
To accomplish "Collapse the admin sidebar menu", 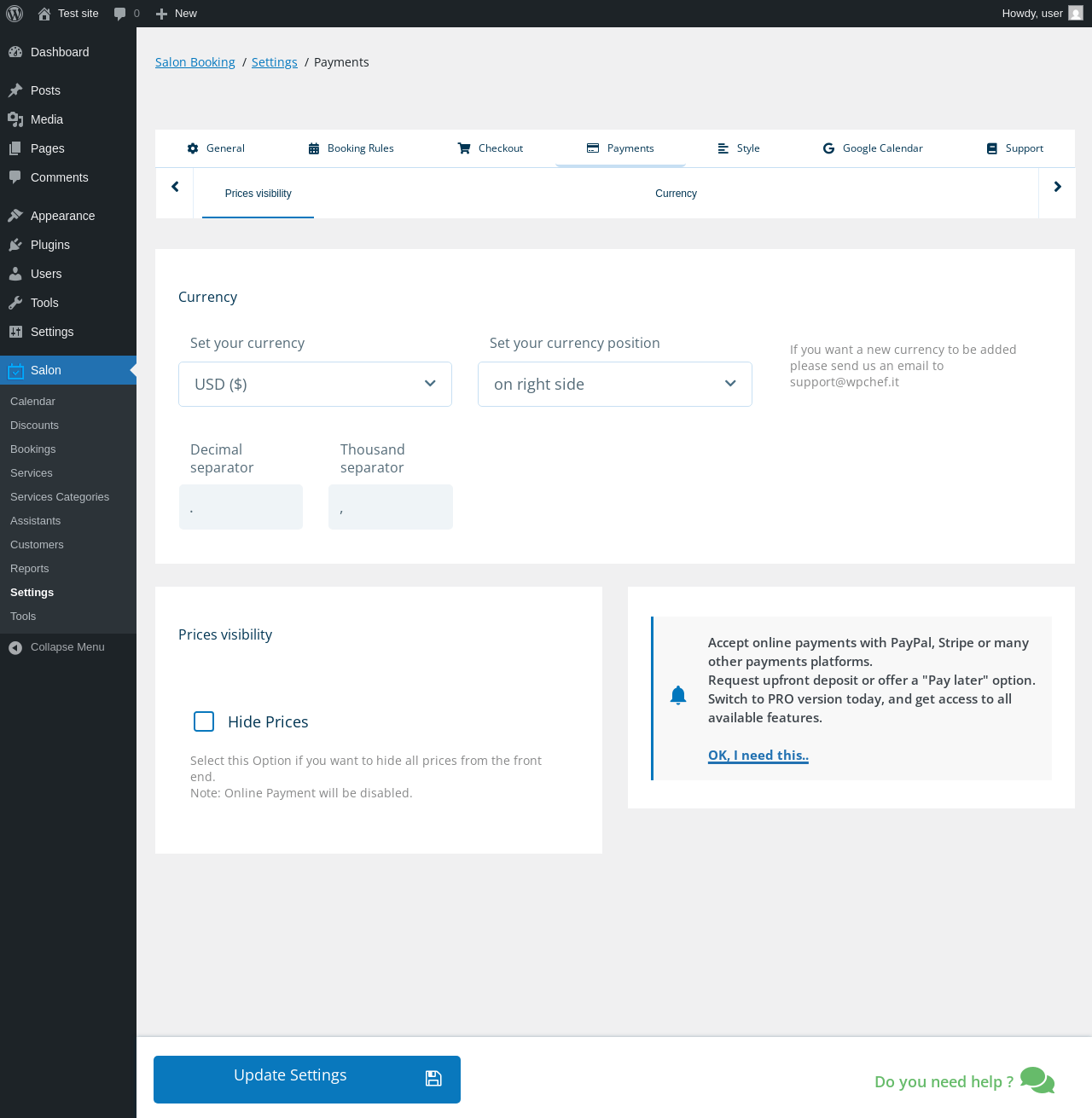I will pyautogui.click(x=56, y=647).
